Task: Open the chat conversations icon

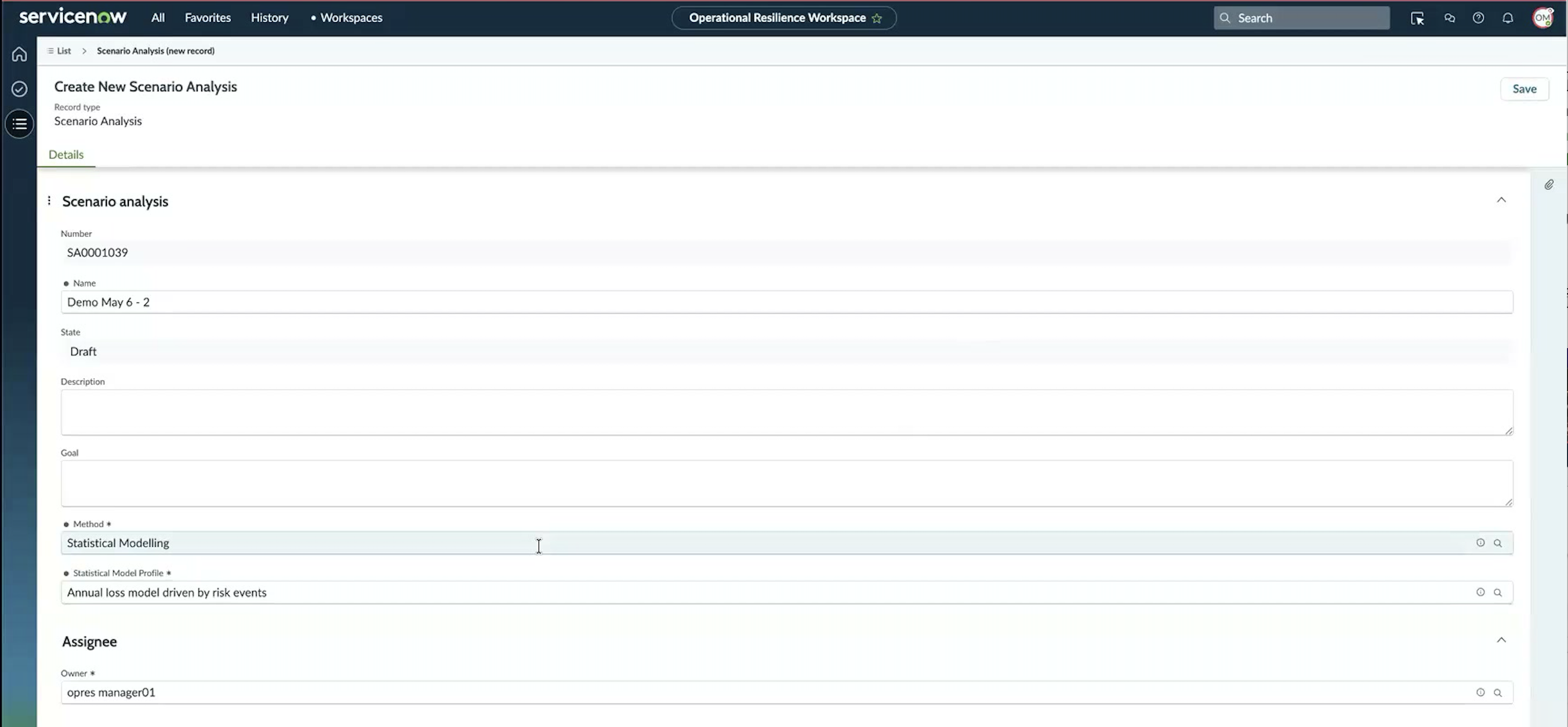Action: 1449,18
